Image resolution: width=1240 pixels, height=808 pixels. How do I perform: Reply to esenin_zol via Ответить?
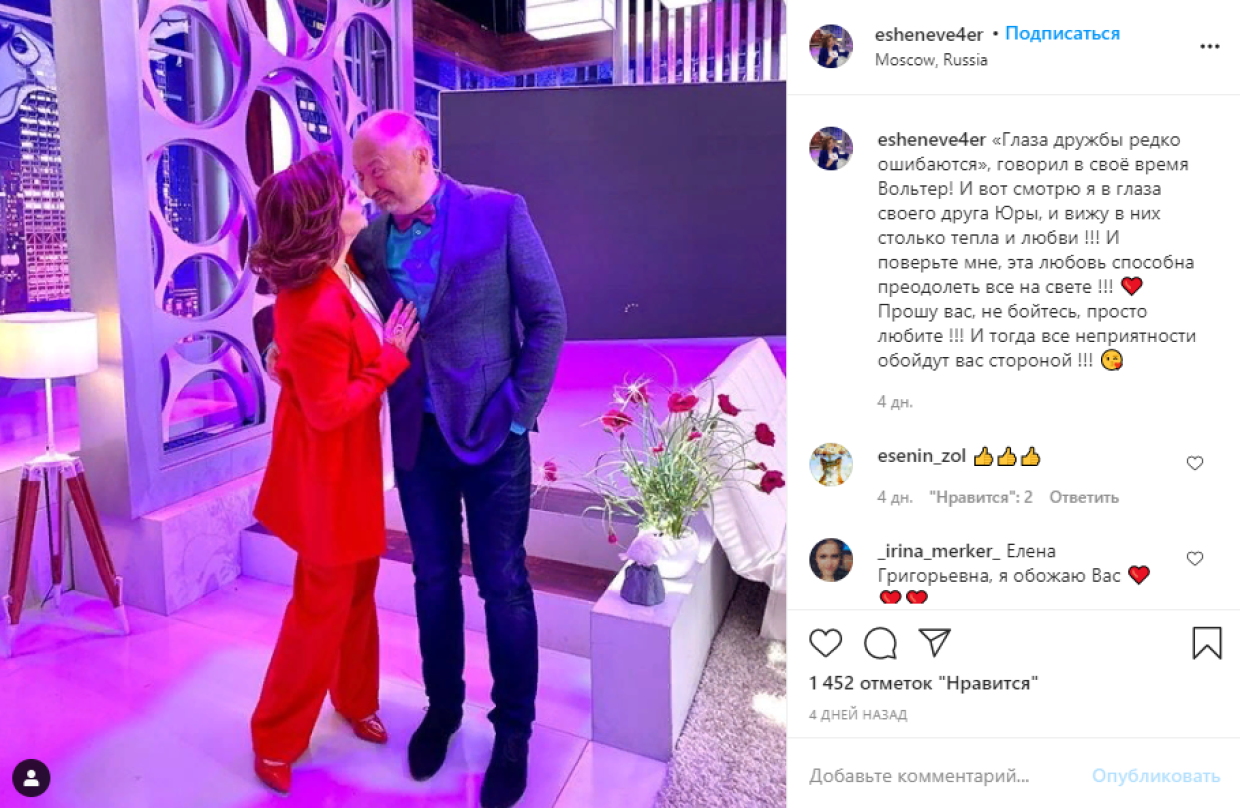click(1084, 497)
